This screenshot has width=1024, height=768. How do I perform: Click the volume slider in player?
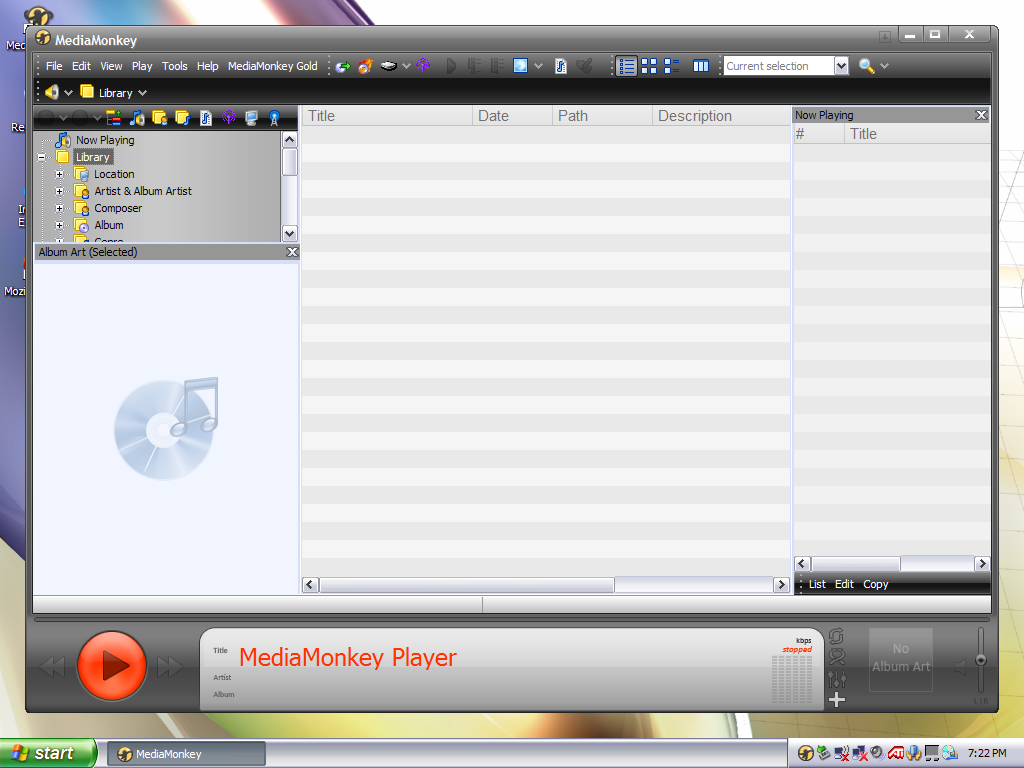point(981,660)
